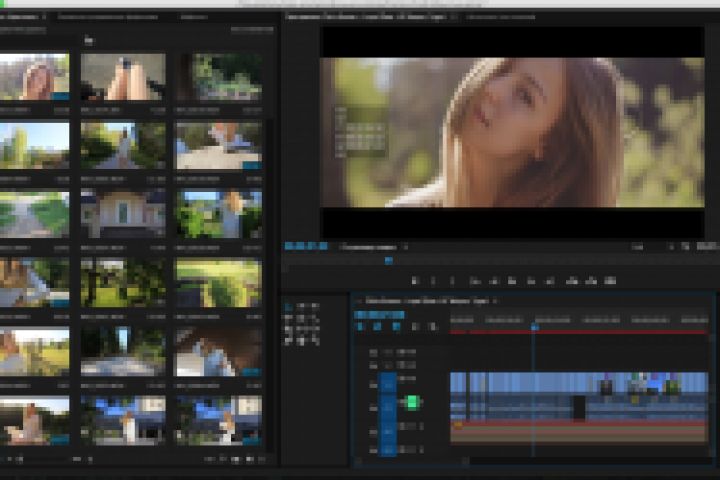The width and height of the screenshot is (720, 480).
Task: Click the timeline horizontal zoom scroll bar
Action: [411, 460]
